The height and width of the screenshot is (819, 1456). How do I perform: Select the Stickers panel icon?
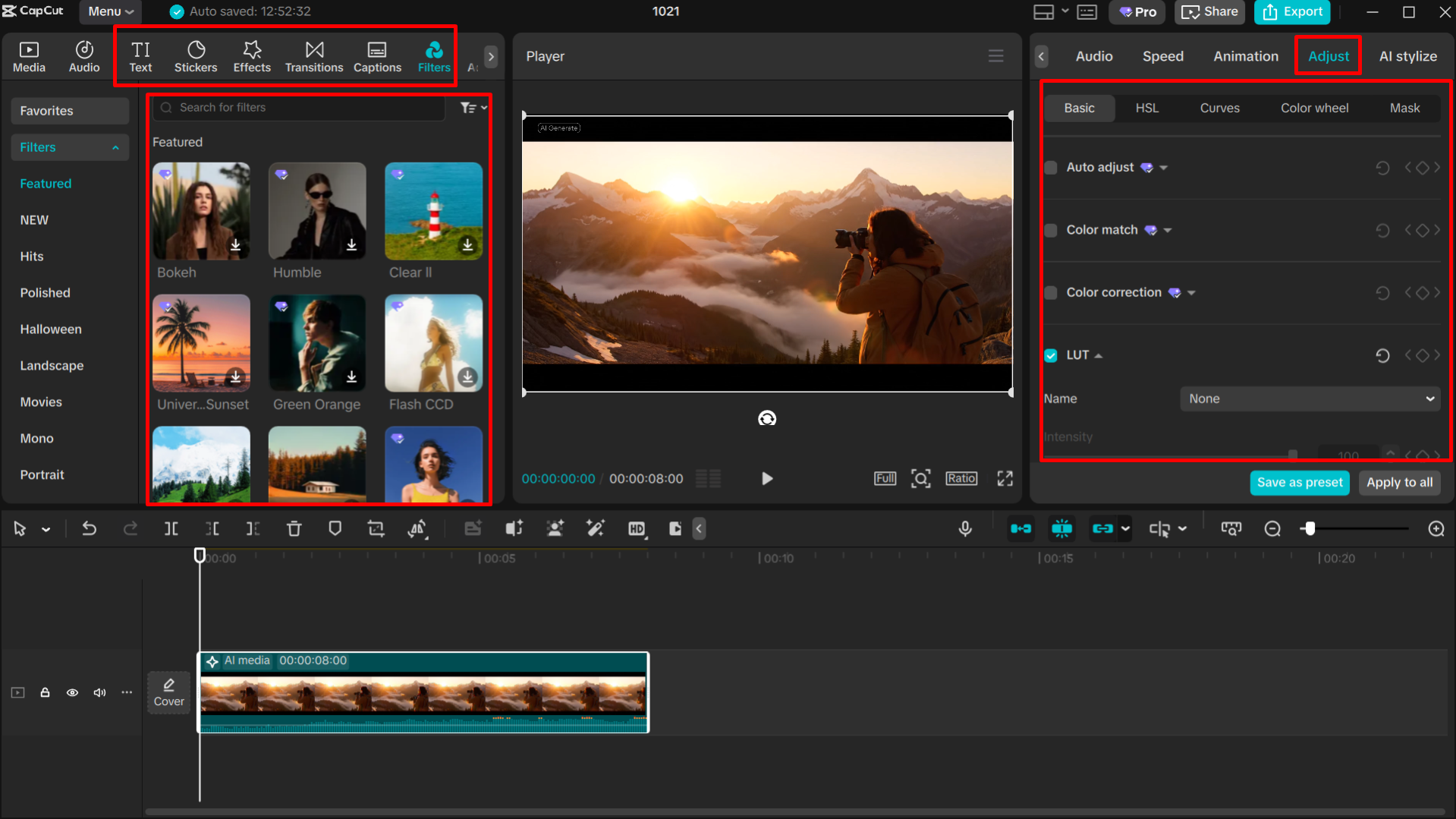[x=196, y=55]
